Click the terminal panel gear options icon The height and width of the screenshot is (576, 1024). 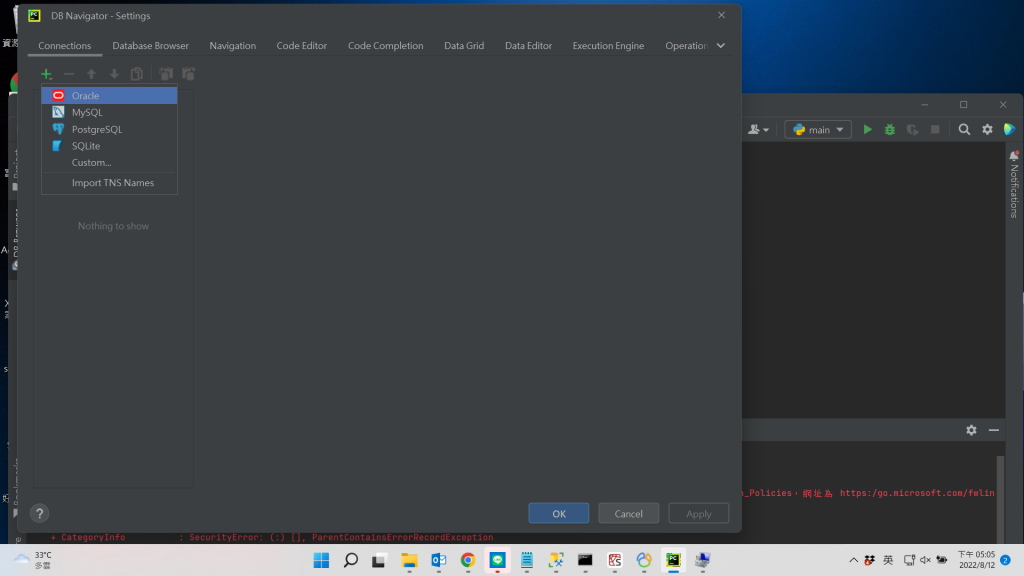click(x=971, y=430)
